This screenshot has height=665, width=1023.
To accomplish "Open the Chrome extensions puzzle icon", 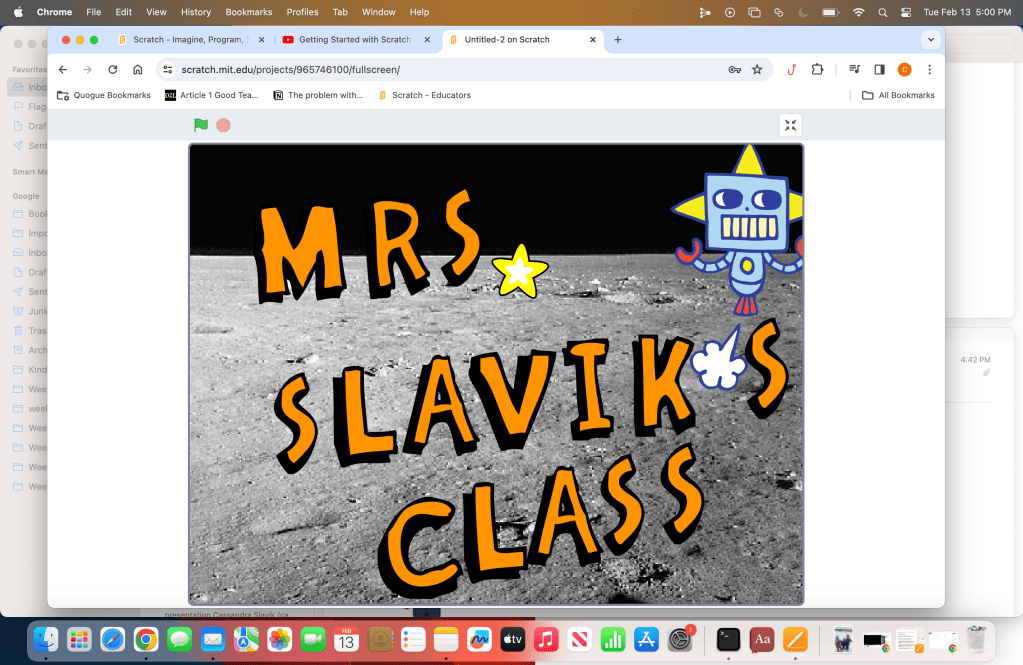I will (817, 70).
